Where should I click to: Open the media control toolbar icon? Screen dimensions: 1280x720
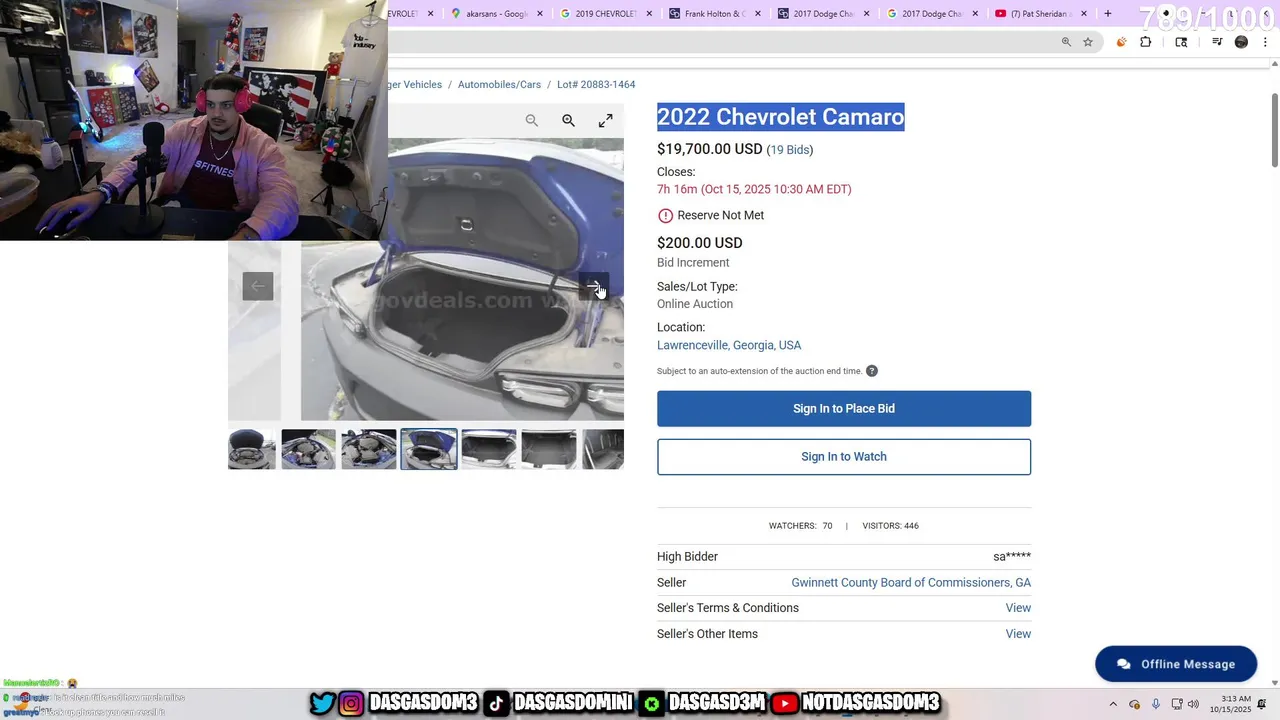click(1217, 42)
